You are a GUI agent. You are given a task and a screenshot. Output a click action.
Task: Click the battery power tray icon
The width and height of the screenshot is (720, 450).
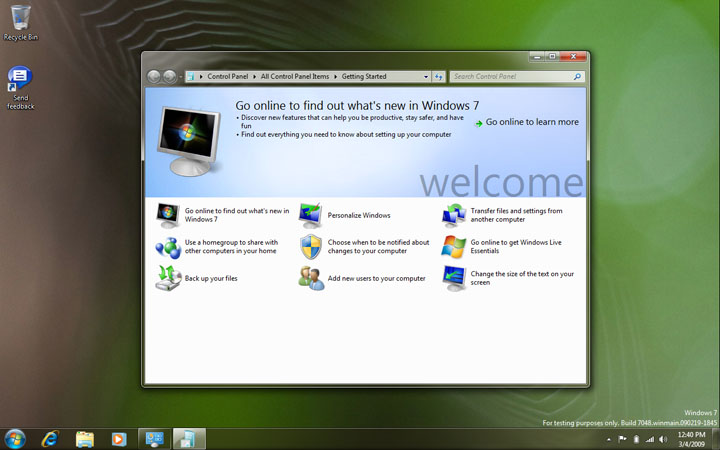pos(636,439)
